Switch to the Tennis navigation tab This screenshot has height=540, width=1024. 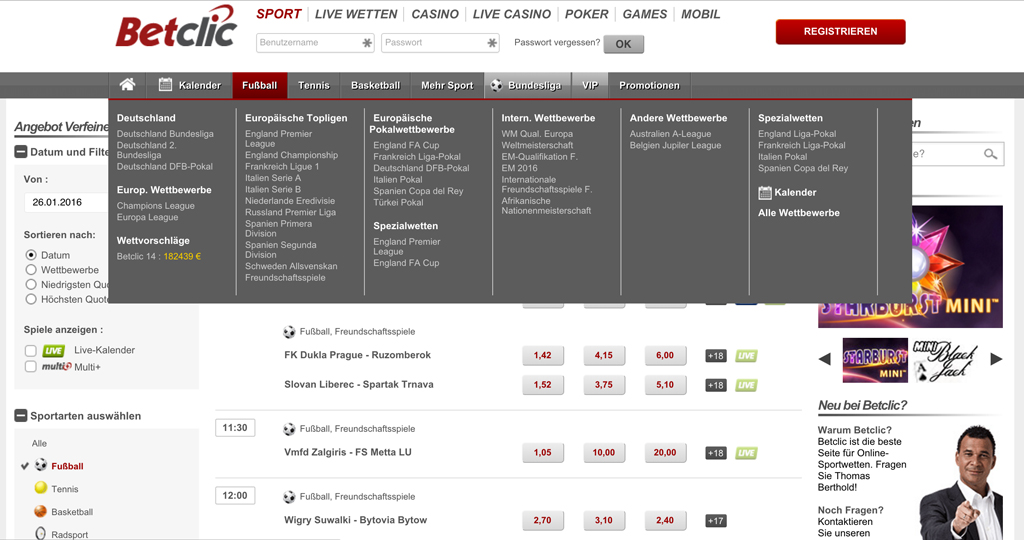(x=313, y=86)
